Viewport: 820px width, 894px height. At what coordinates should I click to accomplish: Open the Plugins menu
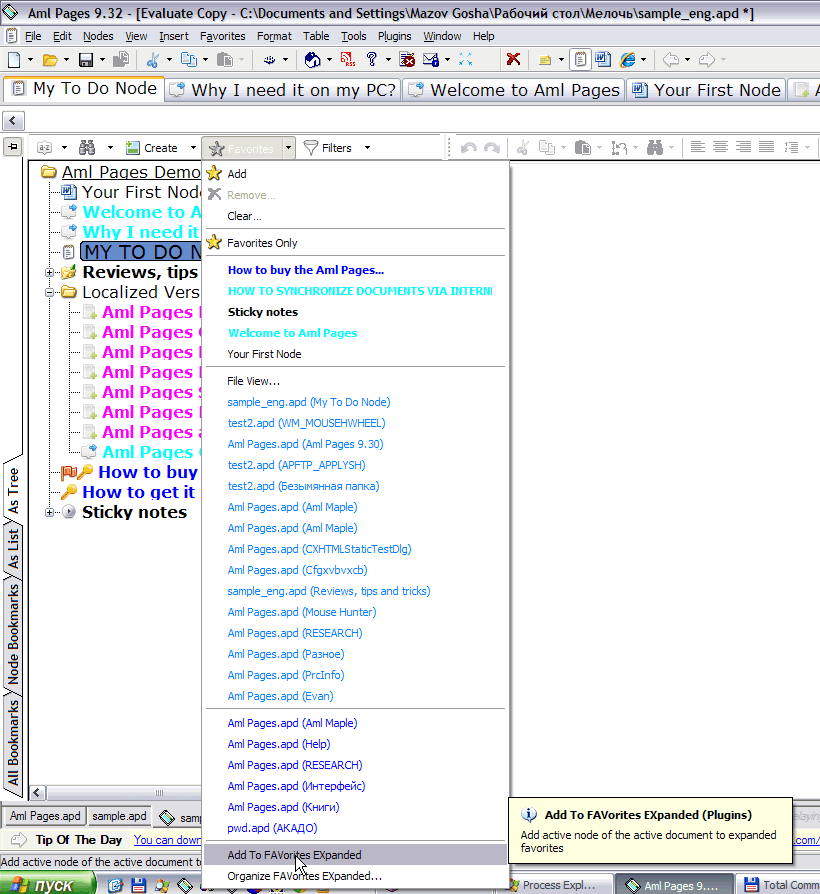[395, 36]
